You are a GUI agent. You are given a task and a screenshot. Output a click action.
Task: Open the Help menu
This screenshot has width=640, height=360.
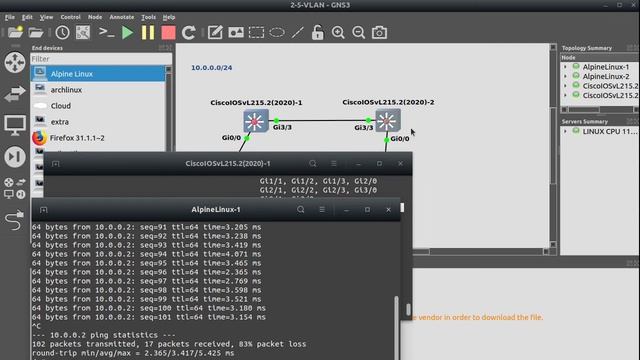click(169, 17)
